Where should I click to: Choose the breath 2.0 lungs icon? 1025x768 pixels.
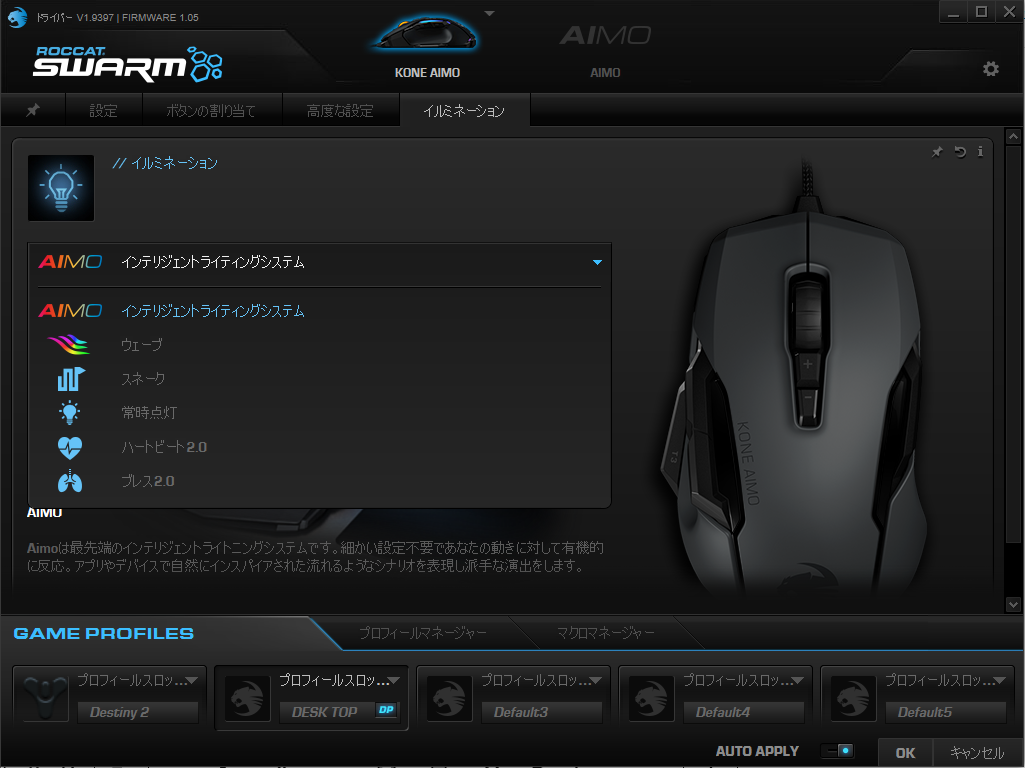point(69,481)
